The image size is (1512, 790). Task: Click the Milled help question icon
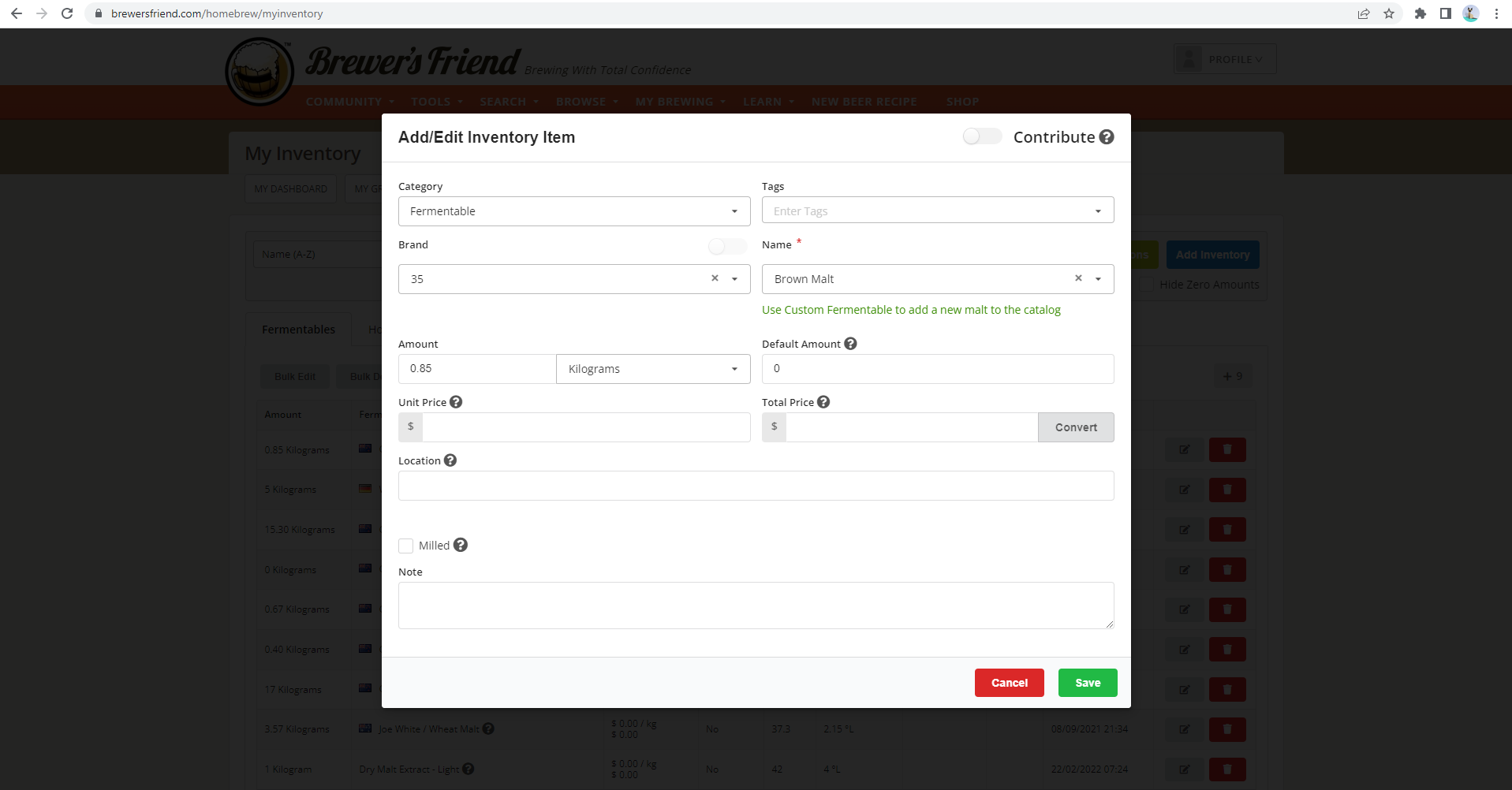[461, 545]
